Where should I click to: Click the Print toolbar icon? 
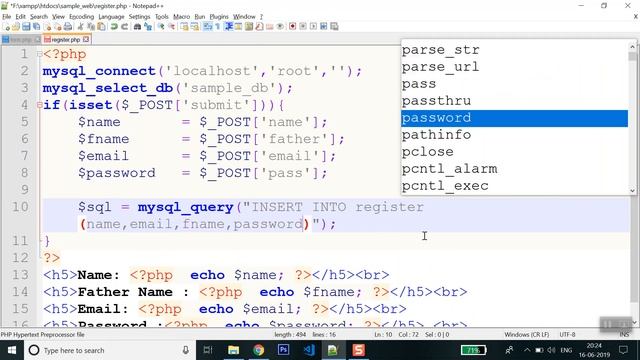tap(68, 27)
